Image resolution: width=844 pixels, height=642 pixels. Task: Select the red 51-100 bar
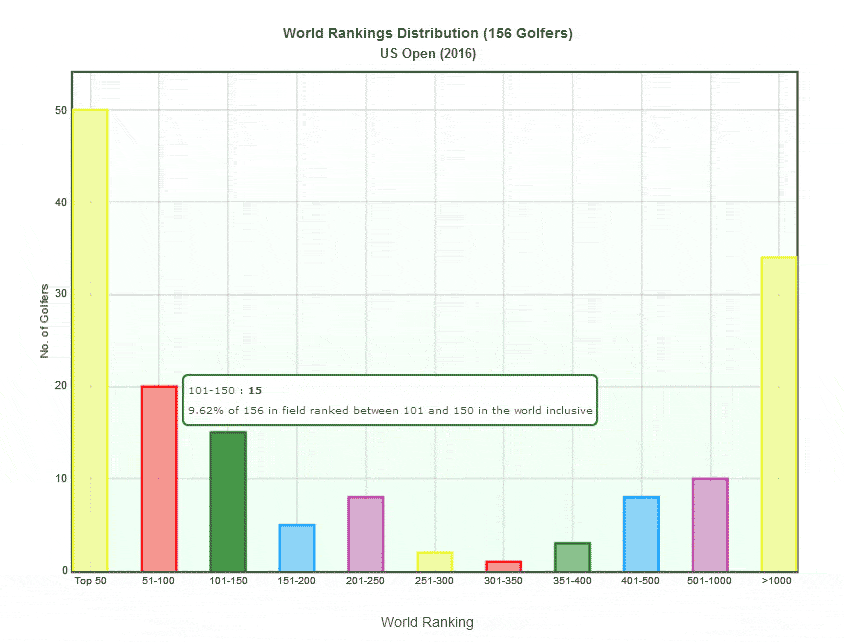coord(159,478)
